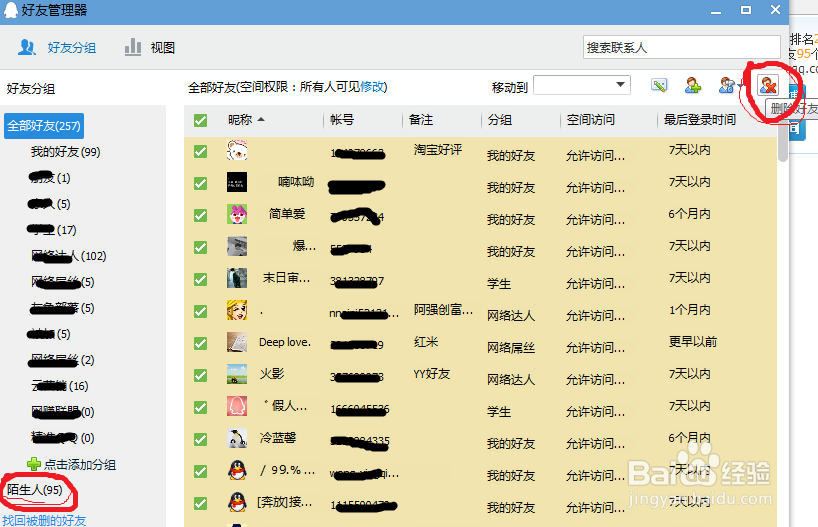Click the green plus icon for 点击添加分组

(x=34, y=464)
